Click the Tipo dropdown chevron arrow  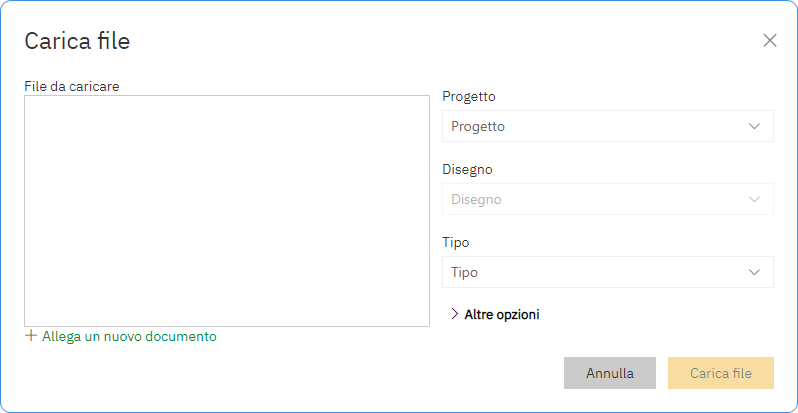754,272
